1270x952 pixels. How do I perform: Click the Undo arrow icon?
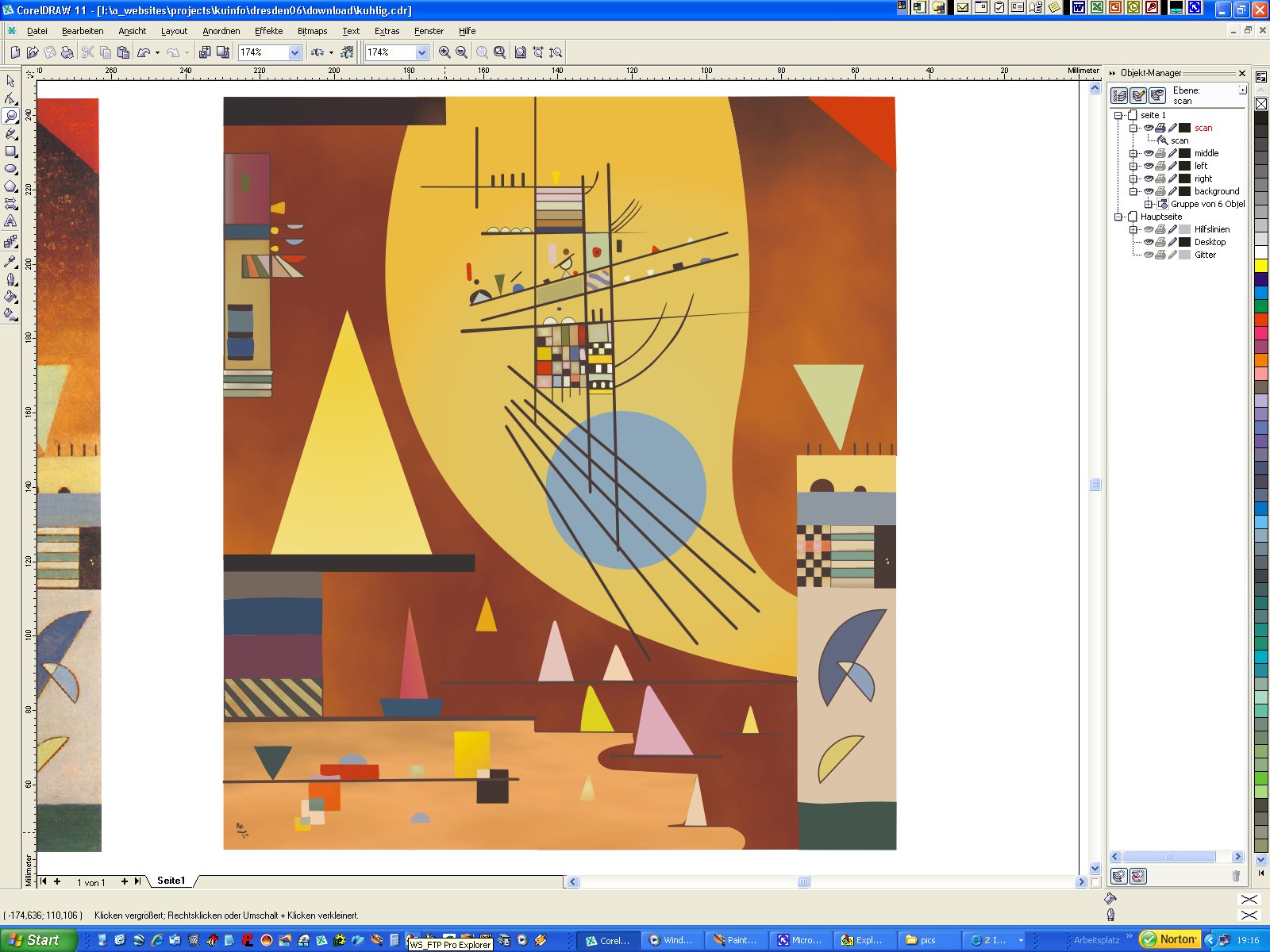pos(144,52)
